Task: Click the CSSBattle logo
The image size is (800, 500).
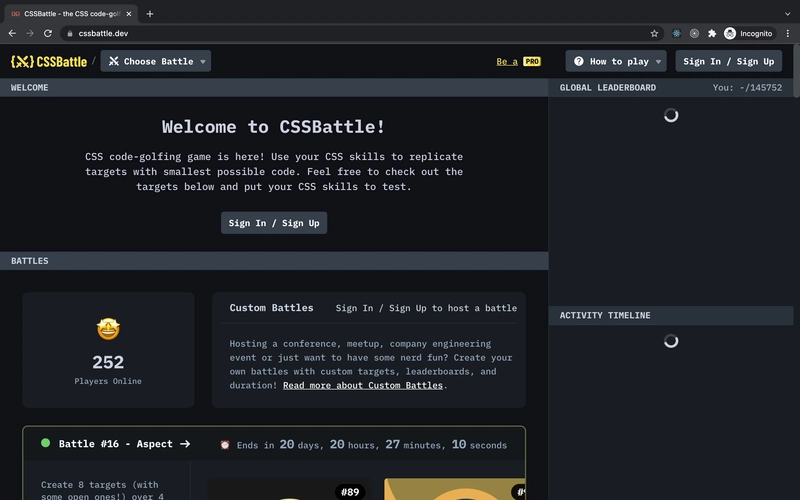Action: pos(49,62)
